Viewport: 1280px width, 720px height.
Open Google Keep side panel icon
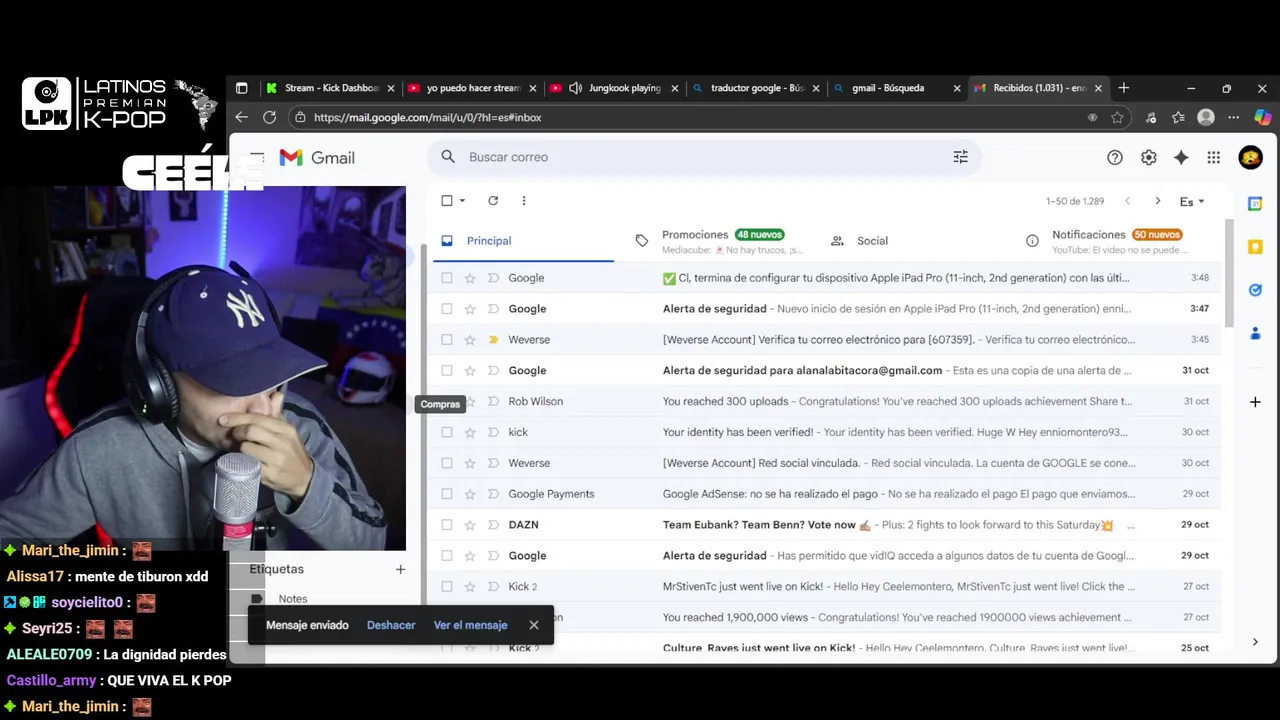coord(1255,247)
